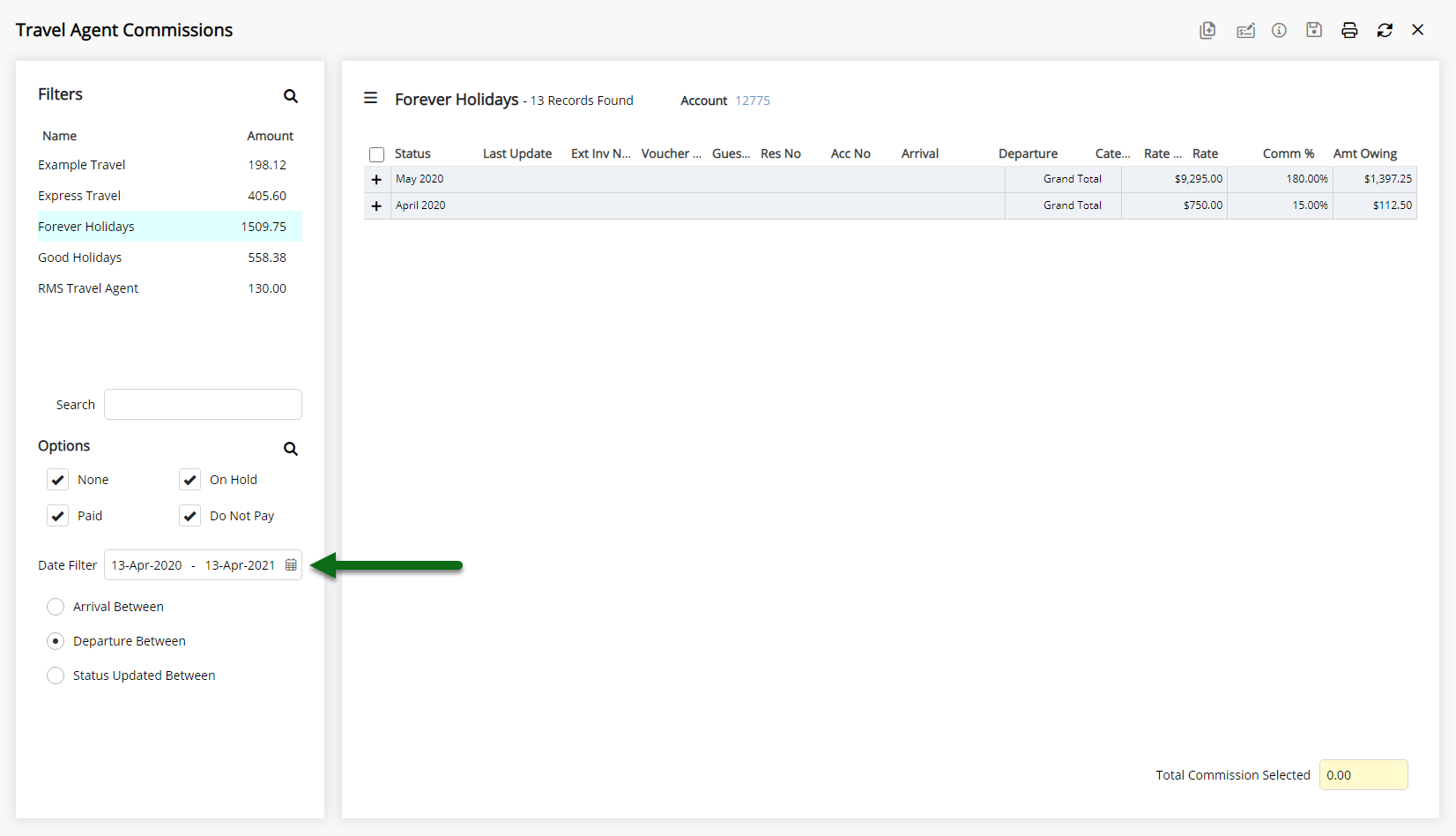Open account number 12775 link
Image resolution: width=1456 pixels, height=836 pixels.
[x=753, y=101]
